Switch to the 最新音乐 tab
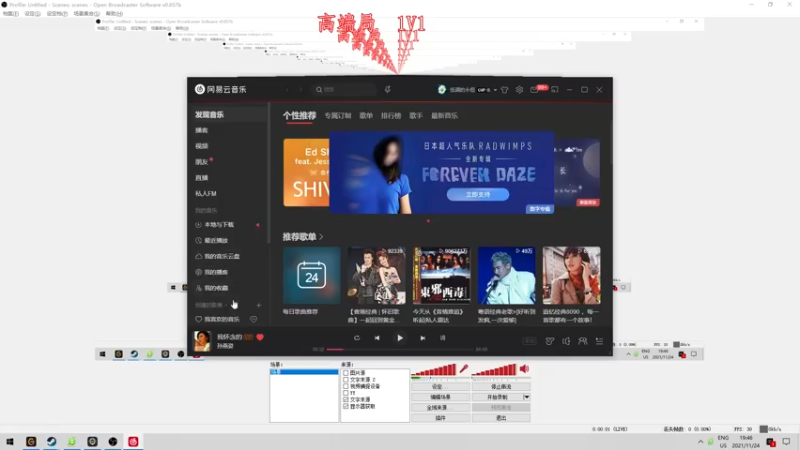Screen dimensions: 800x450 click(x=444, y=116)
